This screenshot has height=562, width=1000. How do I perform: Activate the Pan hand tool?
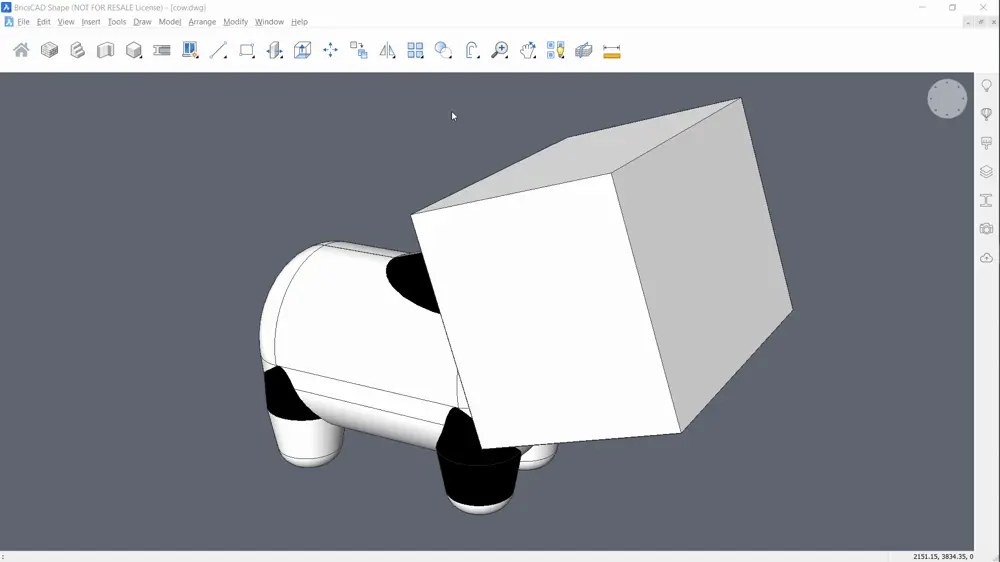tap(528, 50)
